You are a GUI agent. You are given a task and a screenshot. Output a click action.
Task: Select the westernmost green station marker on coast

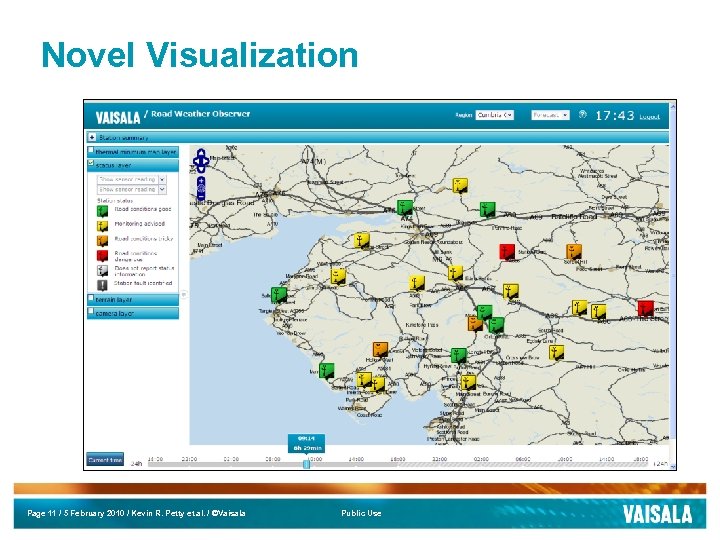[x=278, y=294]
